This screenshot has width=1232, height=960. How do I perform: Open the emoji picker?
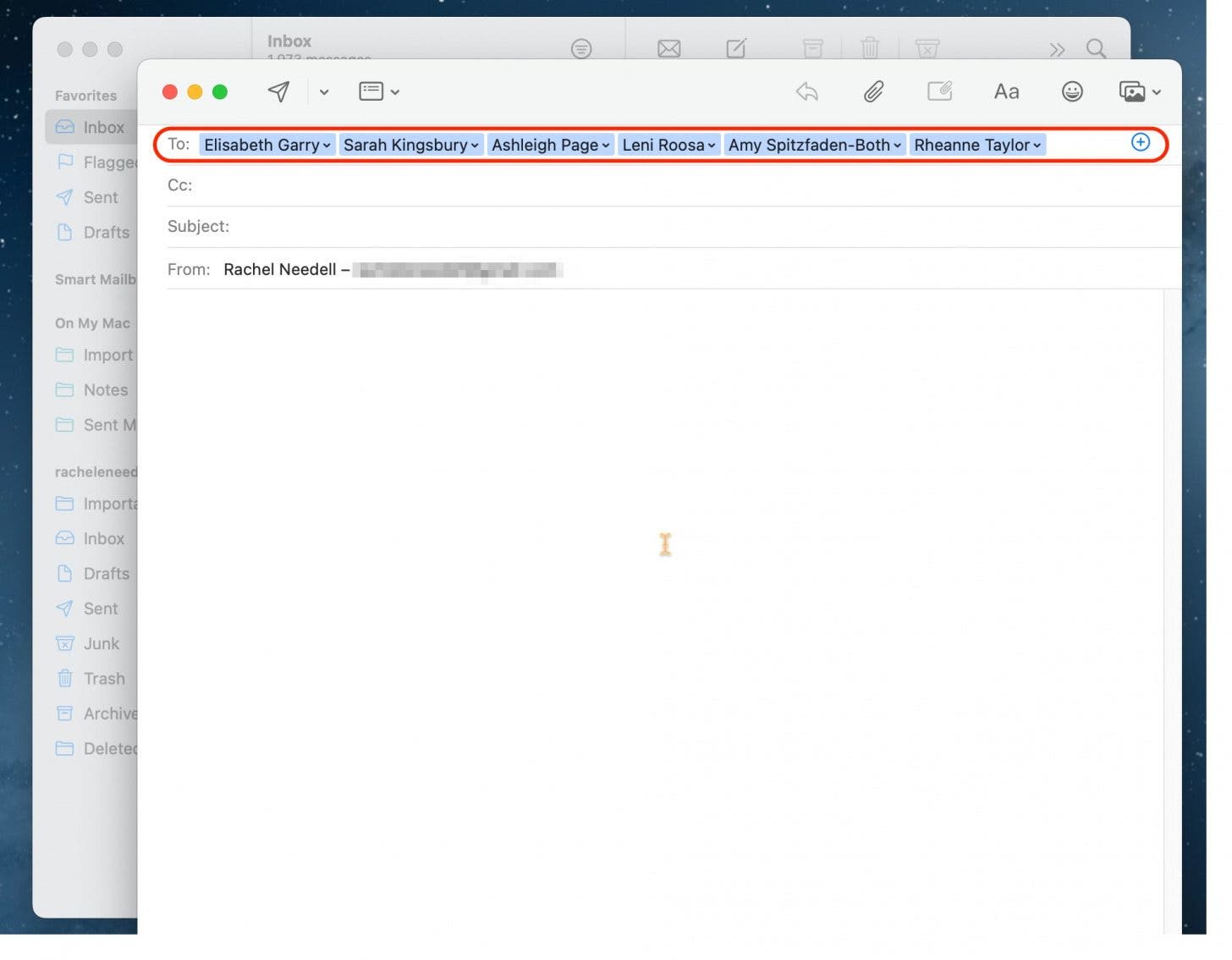(x=1071, y=91)
